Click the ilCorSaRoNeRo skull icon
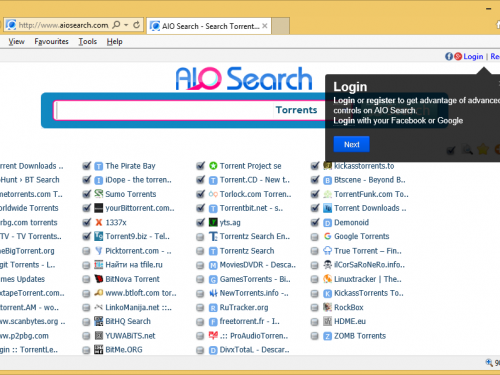 point(328,265)
